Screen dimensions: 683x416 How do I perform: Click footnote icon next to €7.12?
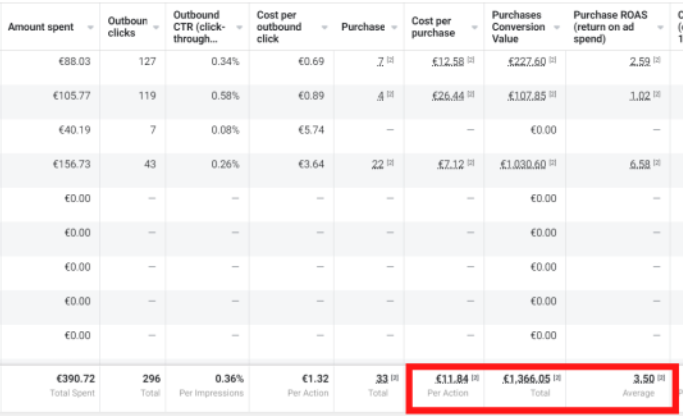click(470, 163)
